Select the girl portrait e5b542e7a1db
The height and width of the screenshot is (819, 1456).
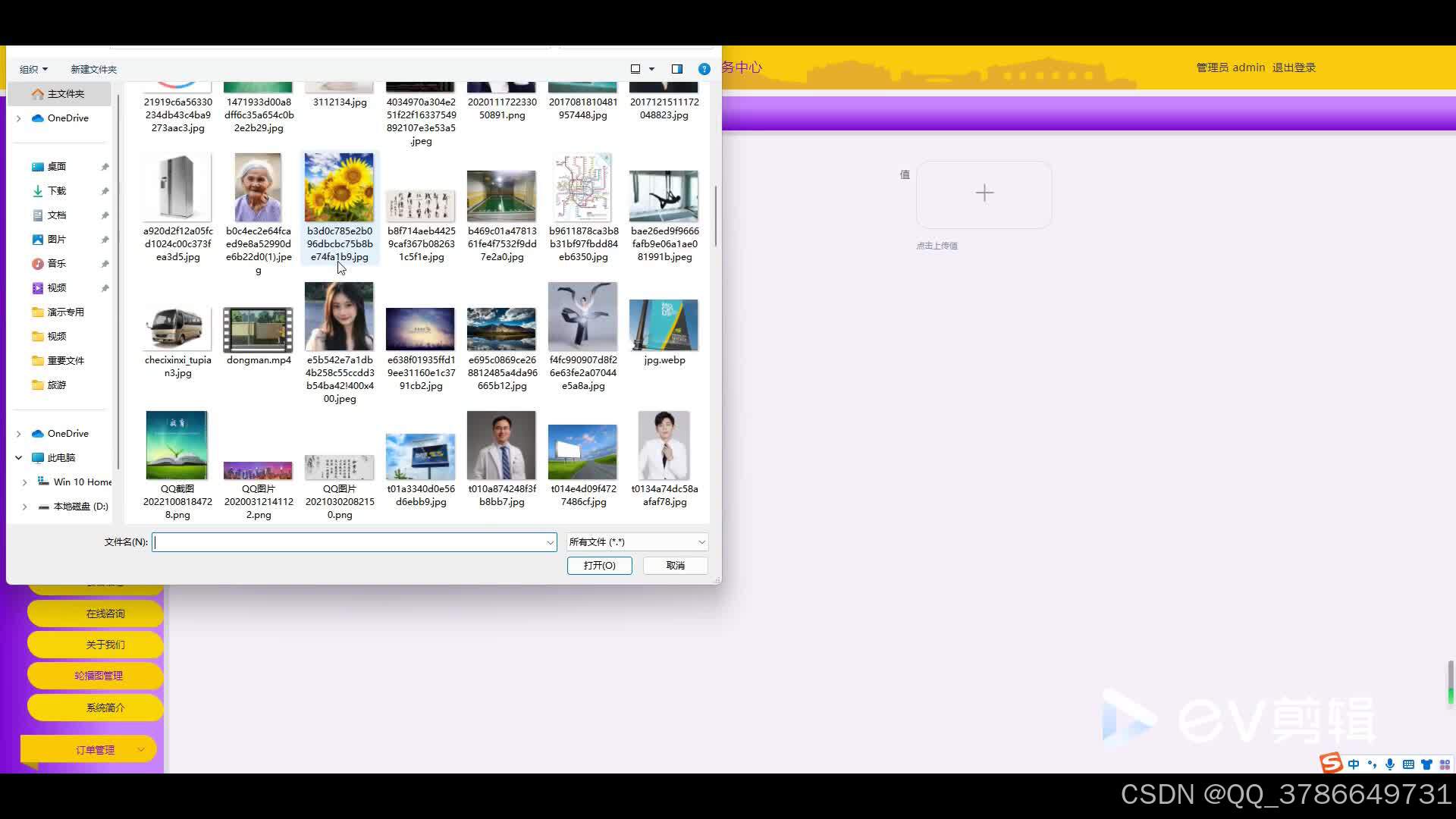[340, 343]
